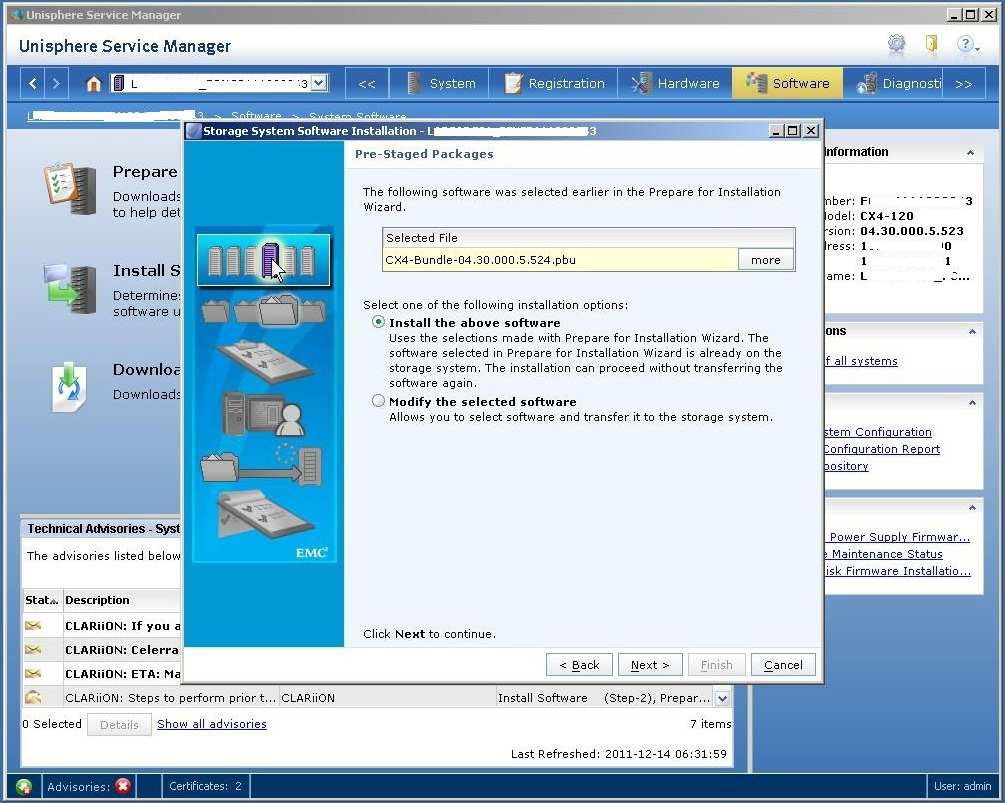Open the Maintenance Status link
This screenshot has height=803, width=1005.
tap(884, 554)
